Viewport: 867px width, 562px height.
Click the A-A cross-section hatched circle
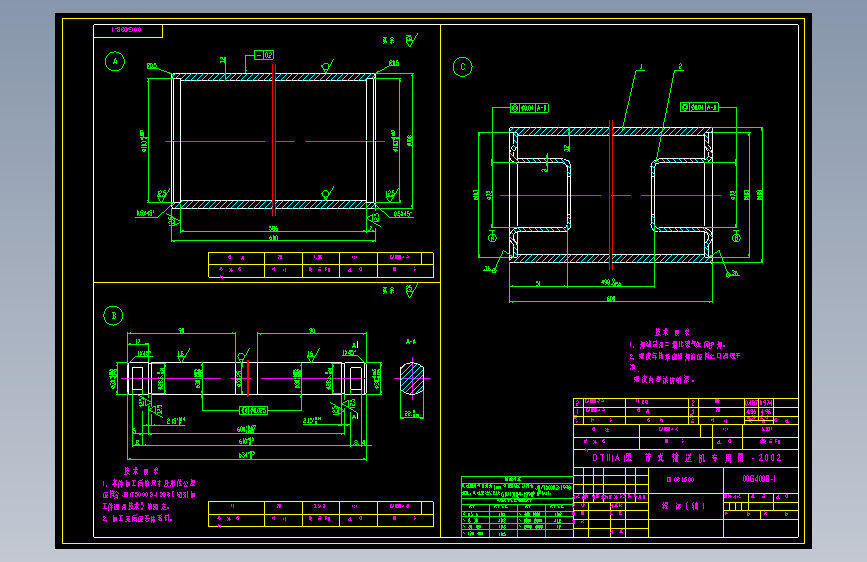click(412, 378)
